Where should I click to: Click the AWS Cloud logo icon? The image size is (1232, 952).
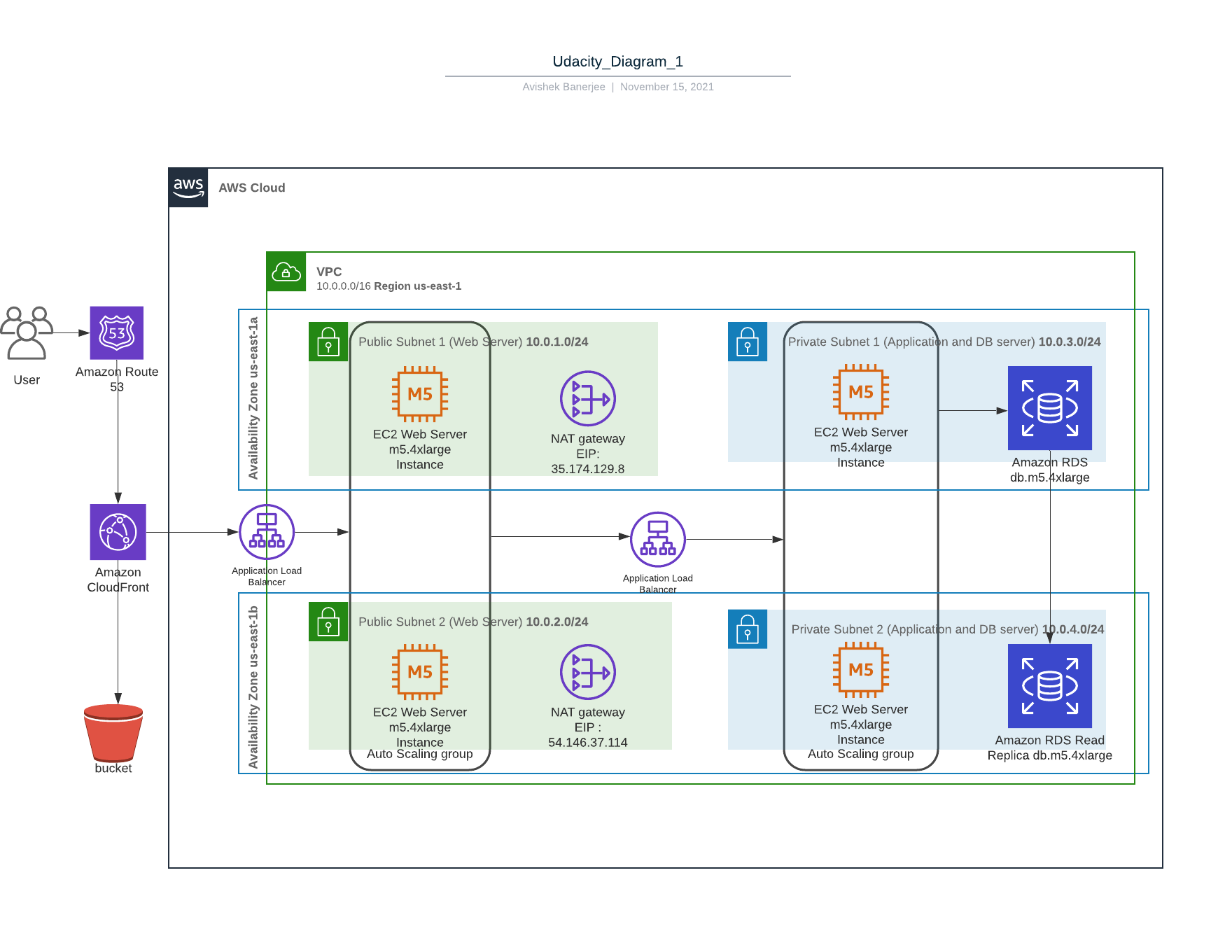click(188, 188)
